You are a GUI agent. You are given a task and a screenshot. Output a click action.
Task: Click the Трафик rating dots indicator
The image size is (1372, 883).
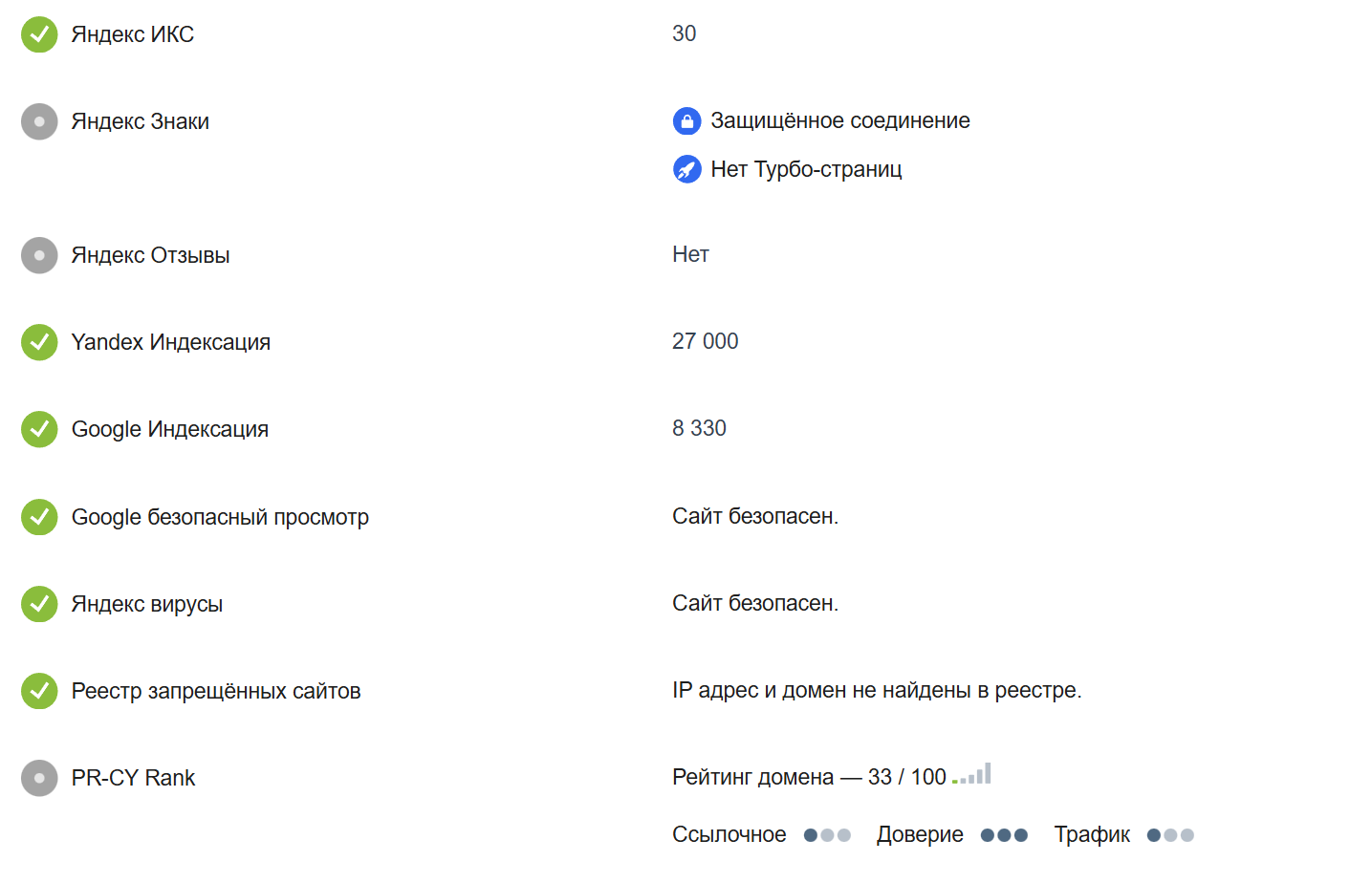tap(1170, 835)
